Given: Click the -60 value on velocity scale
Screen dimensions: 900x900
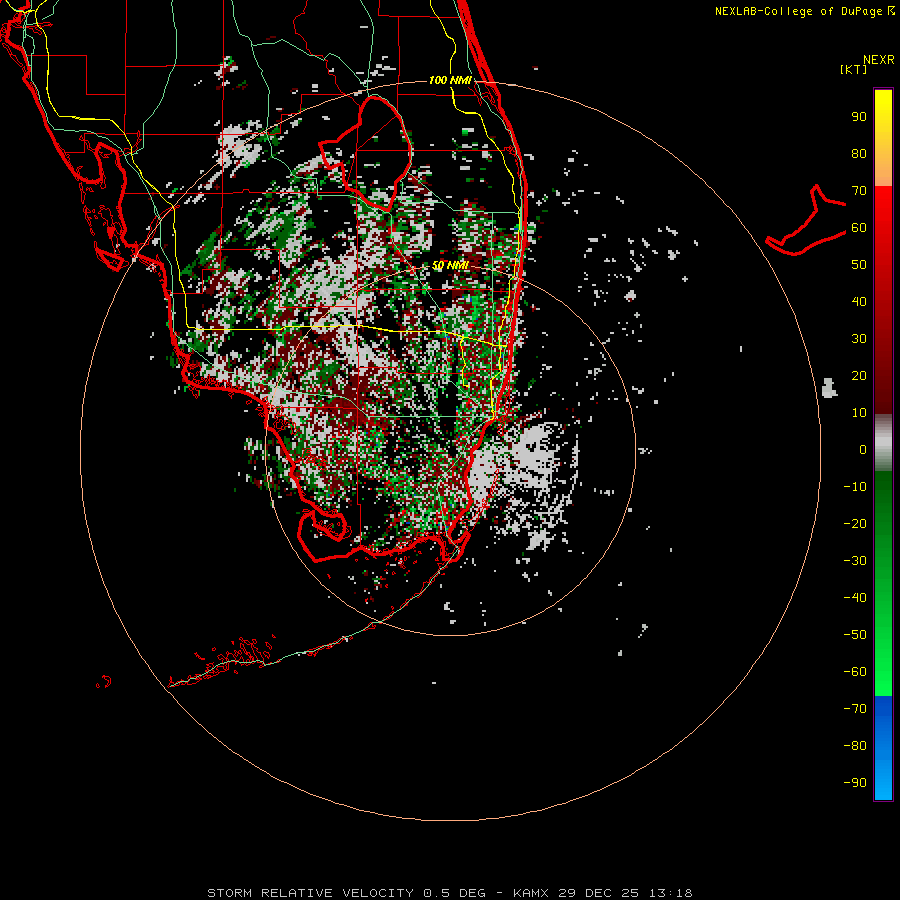Looking at the screenshot, I should click(x=855, y=672).
